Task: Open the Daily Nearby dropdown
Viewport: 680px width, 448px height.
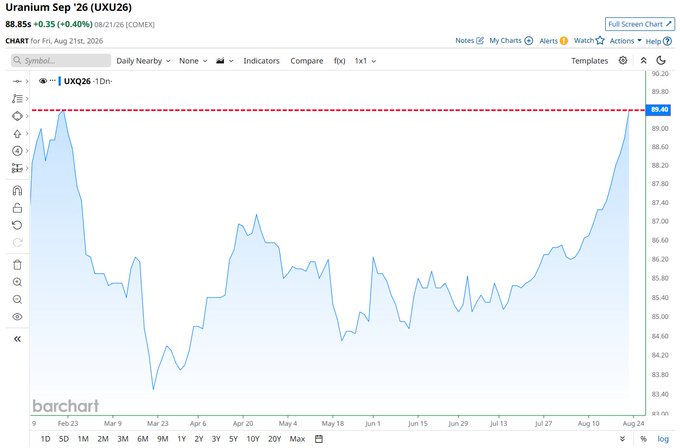Action: [x=143, y=61]
